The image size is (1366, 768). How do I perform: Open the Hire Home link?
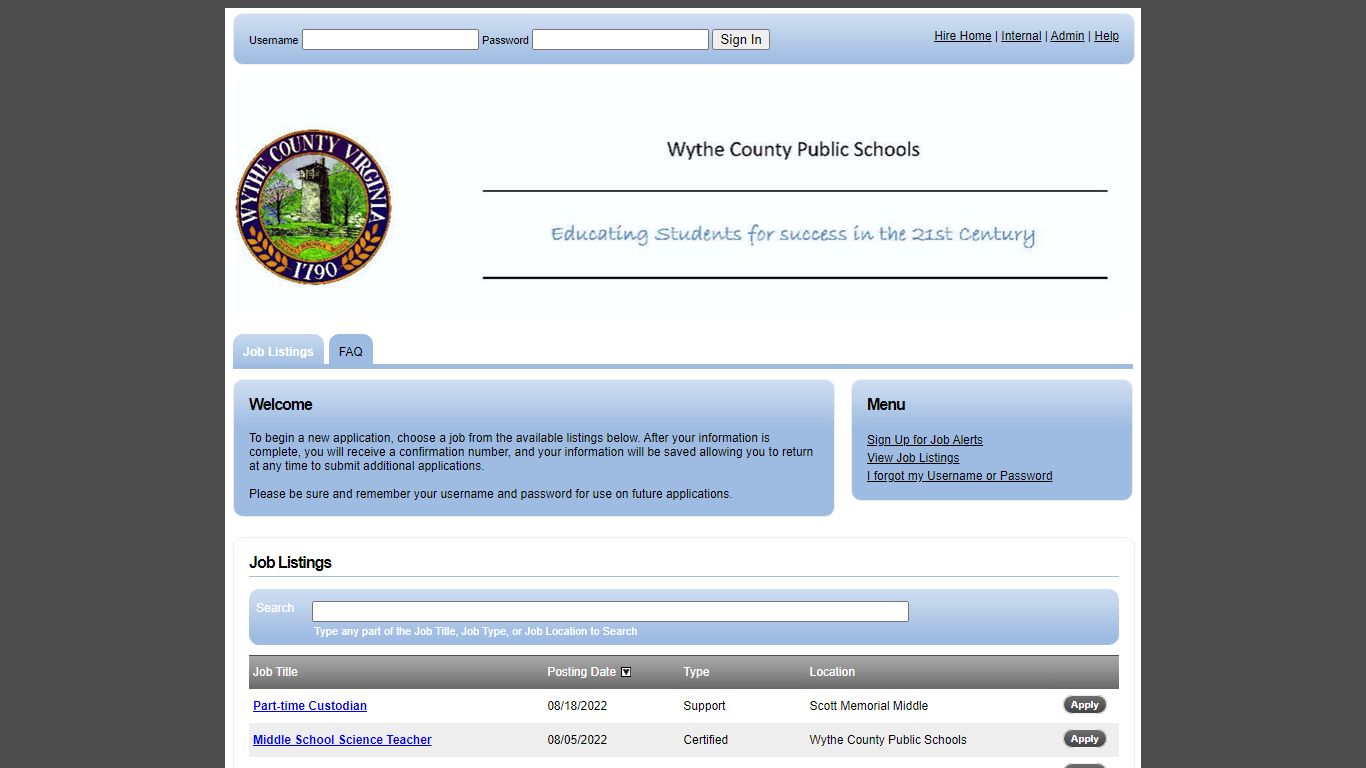pyautogui.click(x=963, y=36)
